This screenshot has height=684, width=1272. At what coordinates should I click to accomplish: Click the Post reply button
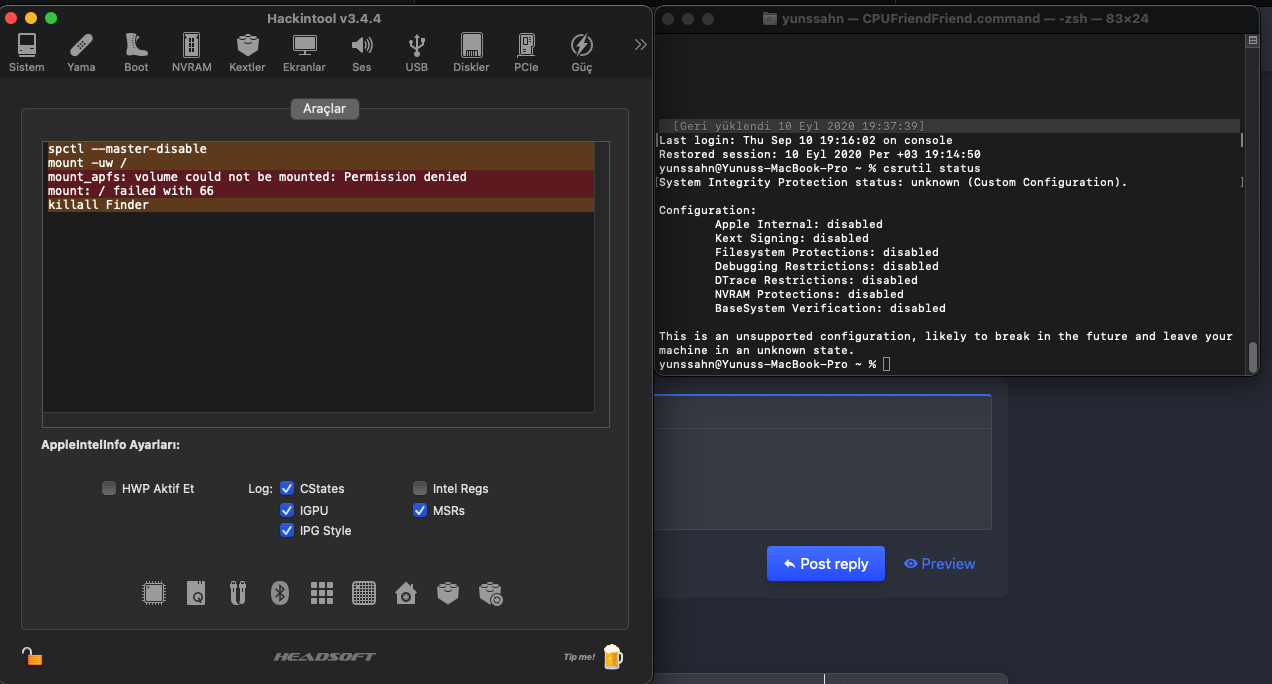click(826, 564)
